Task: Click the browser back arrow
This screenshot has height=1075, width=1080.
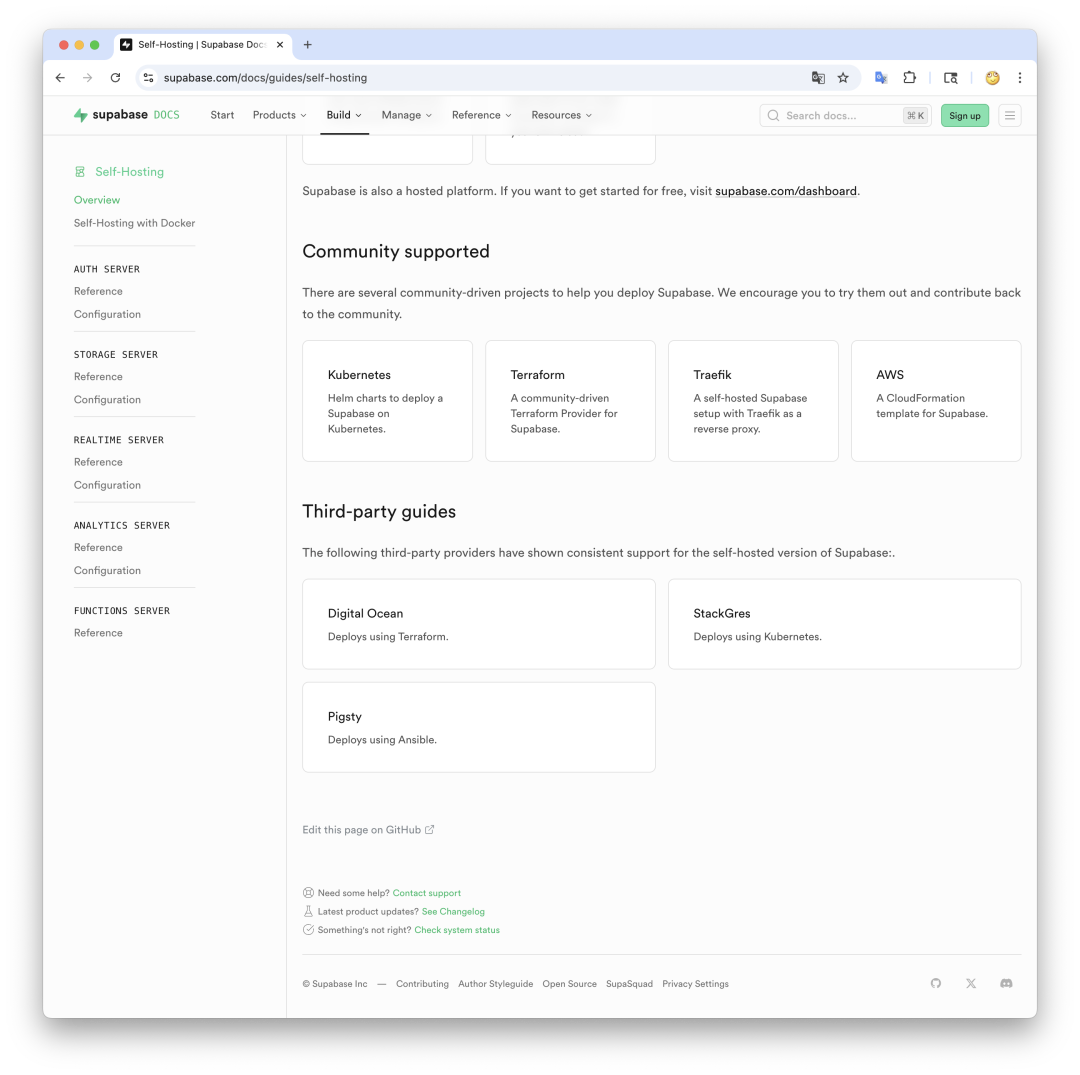Action: click(x=61, y=78)
